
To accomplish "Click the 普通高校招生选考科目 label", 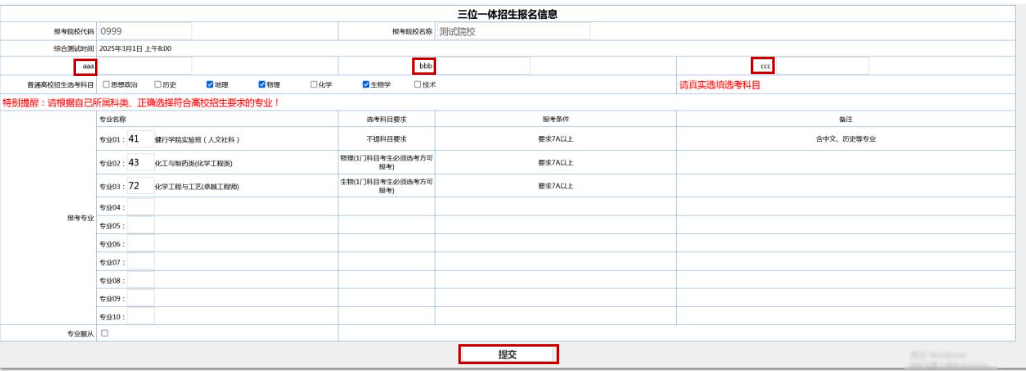I will (x=61, y=85).
